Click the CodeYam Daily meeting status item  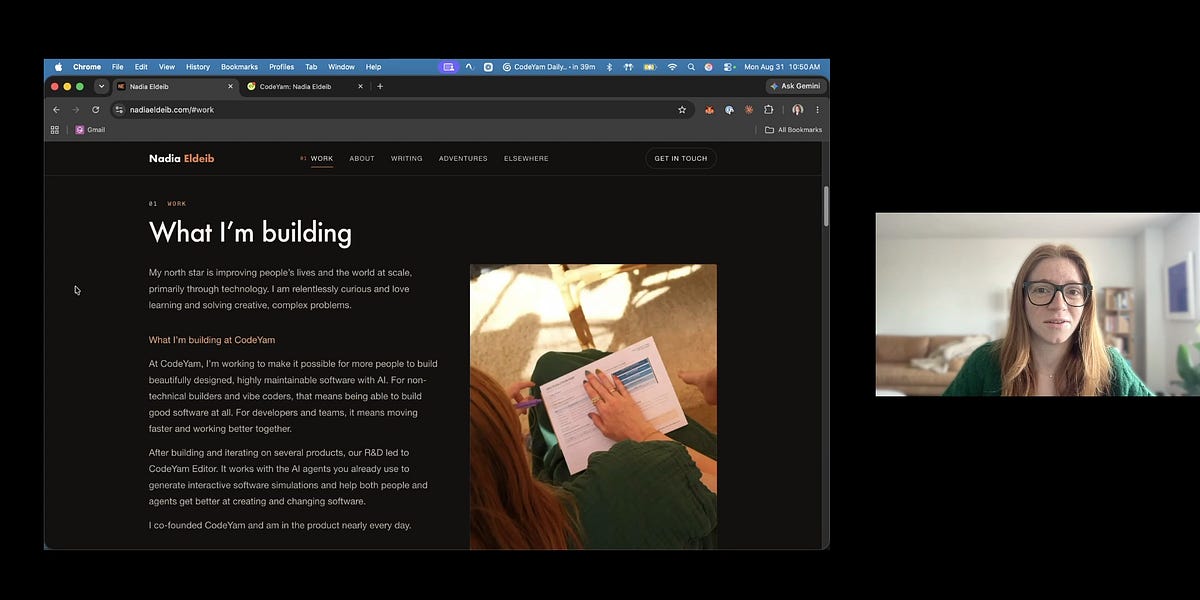[x=549, y=67]
